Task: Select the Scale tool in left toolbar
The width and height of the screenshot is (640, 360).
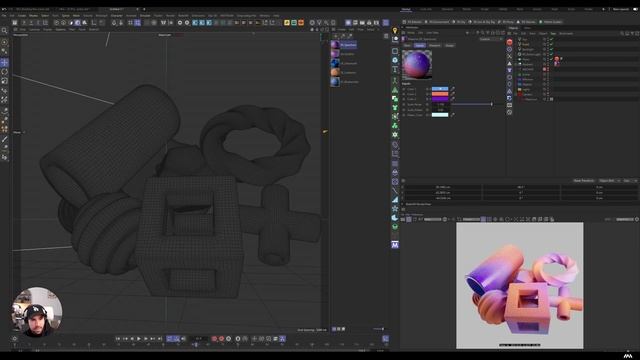Action: coord(4,81)
